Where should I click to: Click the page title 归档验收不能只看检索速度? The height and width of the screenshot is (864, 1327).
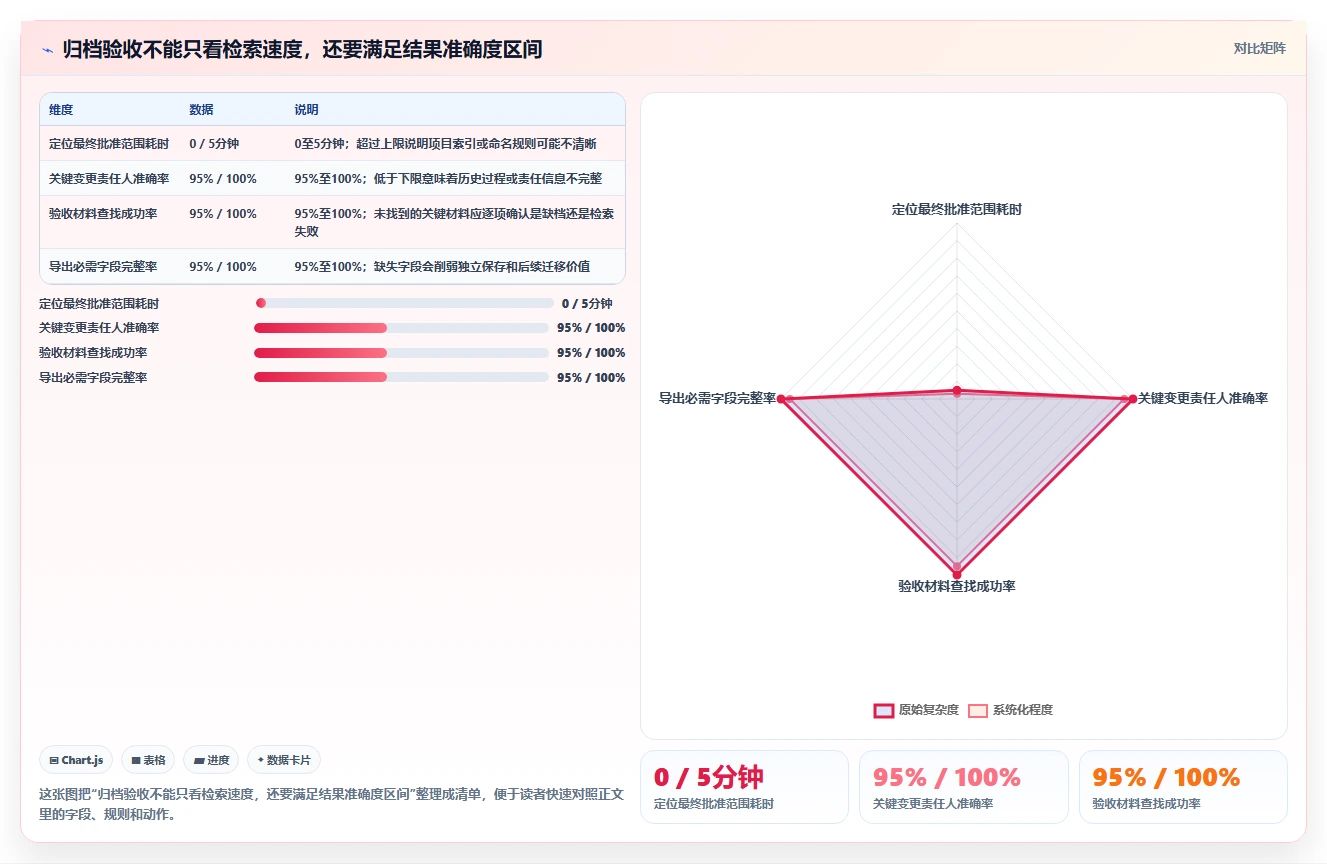[302, 49]
